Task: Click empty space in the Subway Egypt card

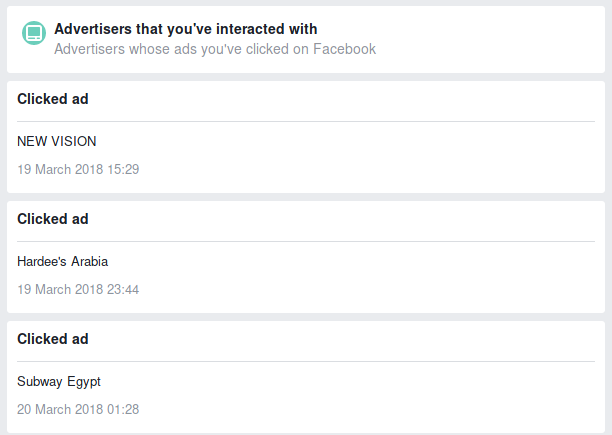Action: tap(371, 396)
